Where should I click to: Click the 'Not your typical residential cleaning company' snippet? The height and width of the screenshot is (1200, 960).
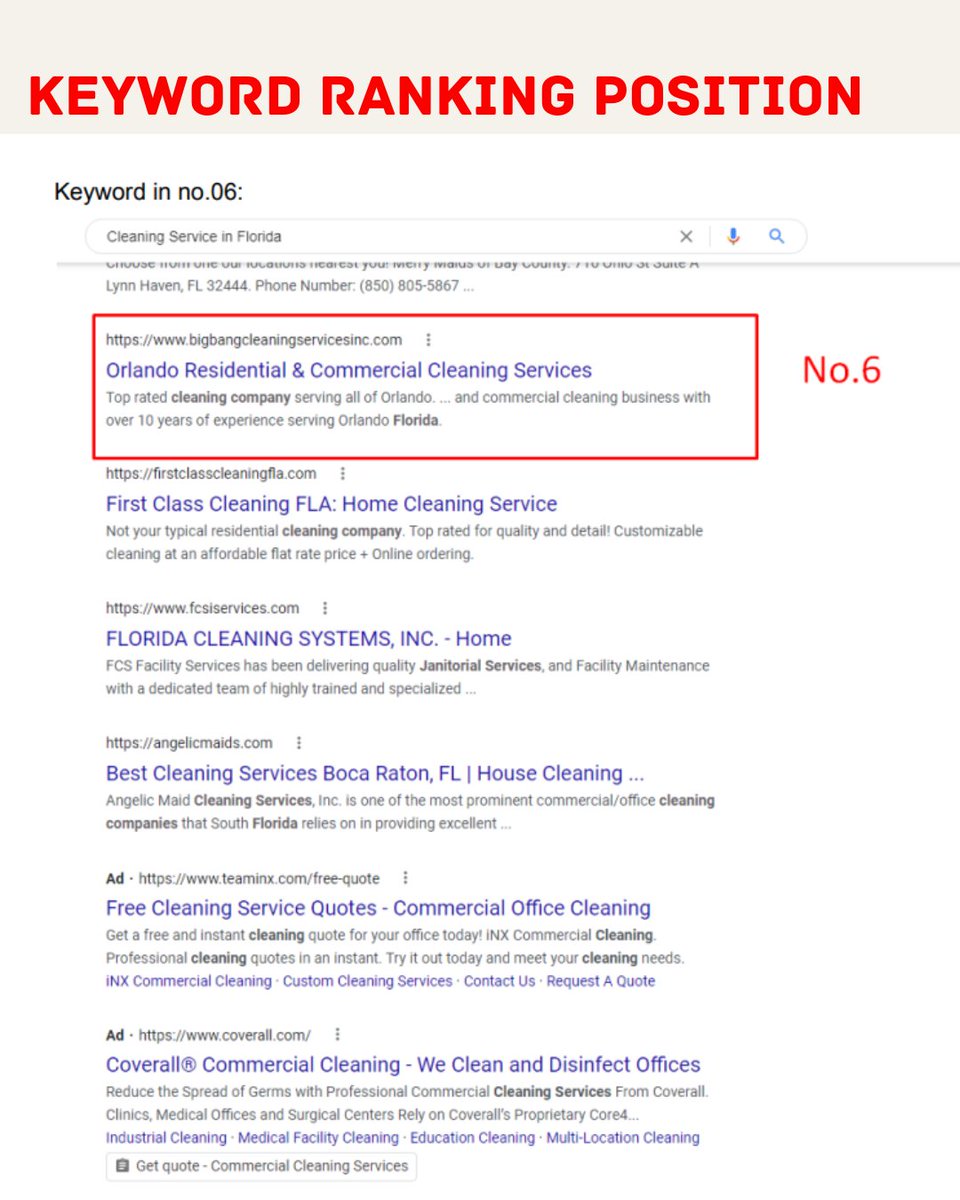coord(404,542)
